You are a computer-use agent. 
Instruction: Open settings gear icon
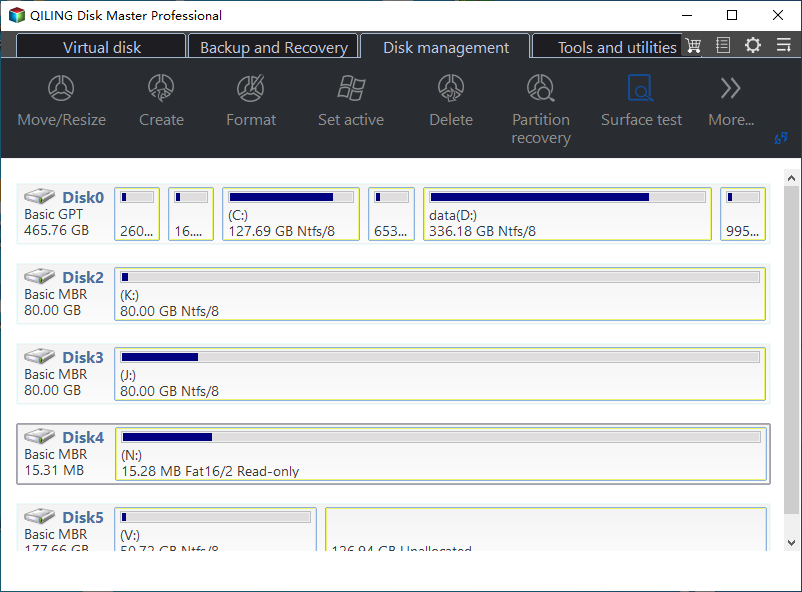click(x=752, y=45)
